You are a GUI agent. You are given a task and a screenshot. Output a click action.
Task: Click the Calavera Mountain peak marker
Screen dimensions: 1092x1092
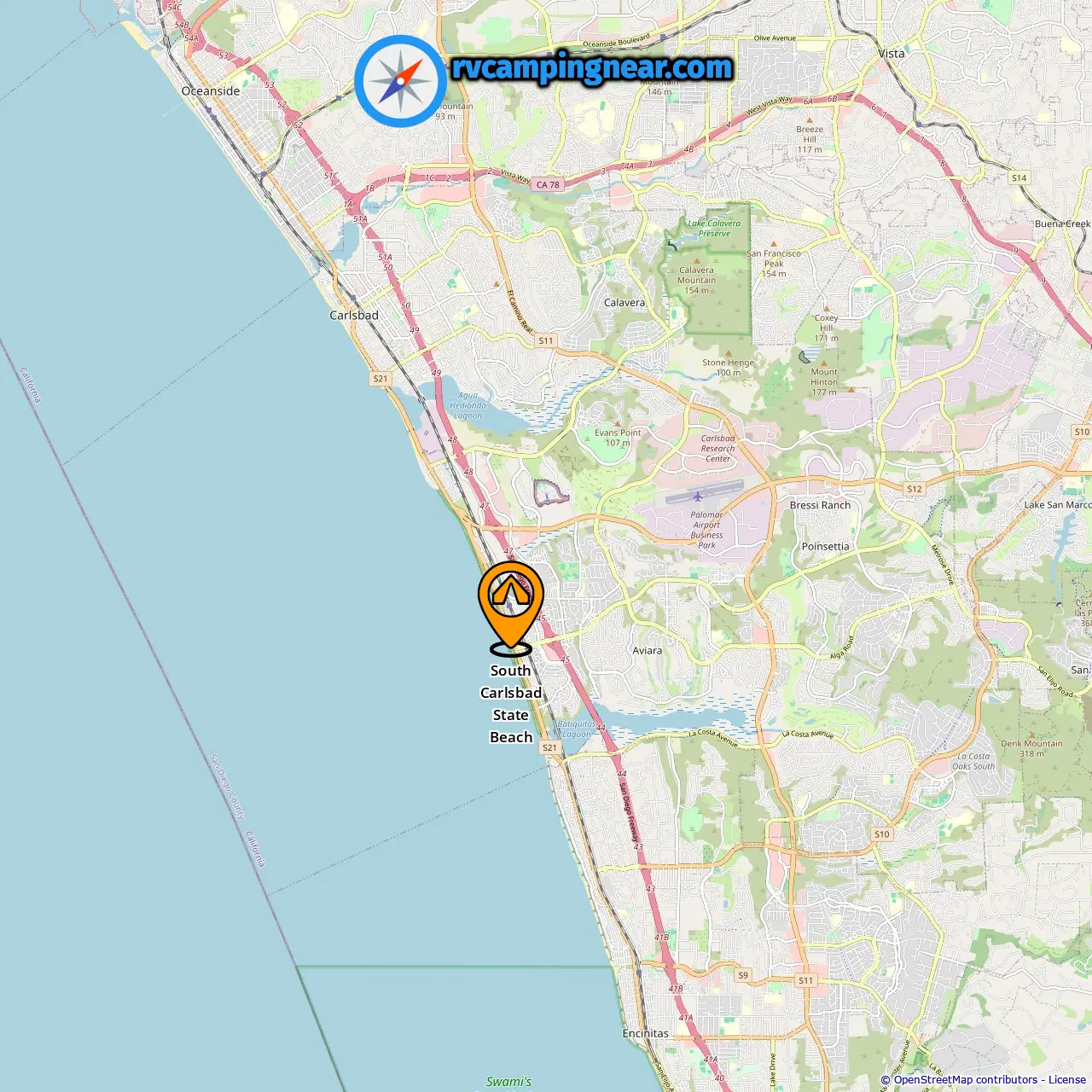tap(697, 260)
